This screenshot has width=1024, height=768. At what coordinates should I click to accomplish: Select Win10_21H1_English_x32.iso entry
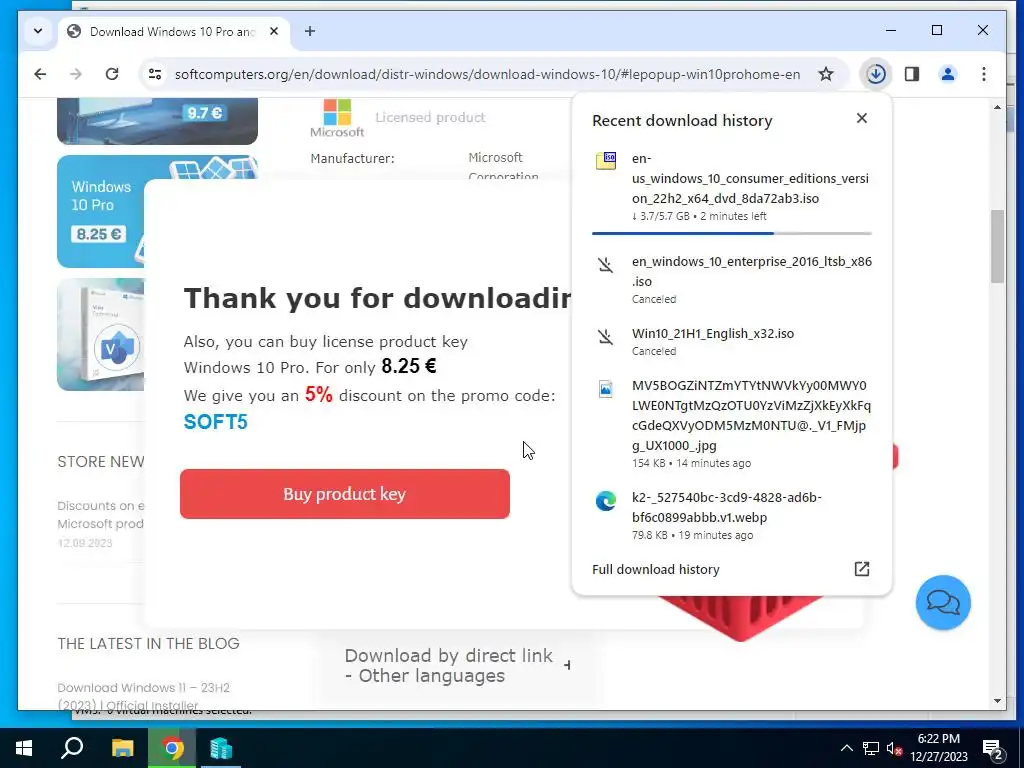point(731,342)
